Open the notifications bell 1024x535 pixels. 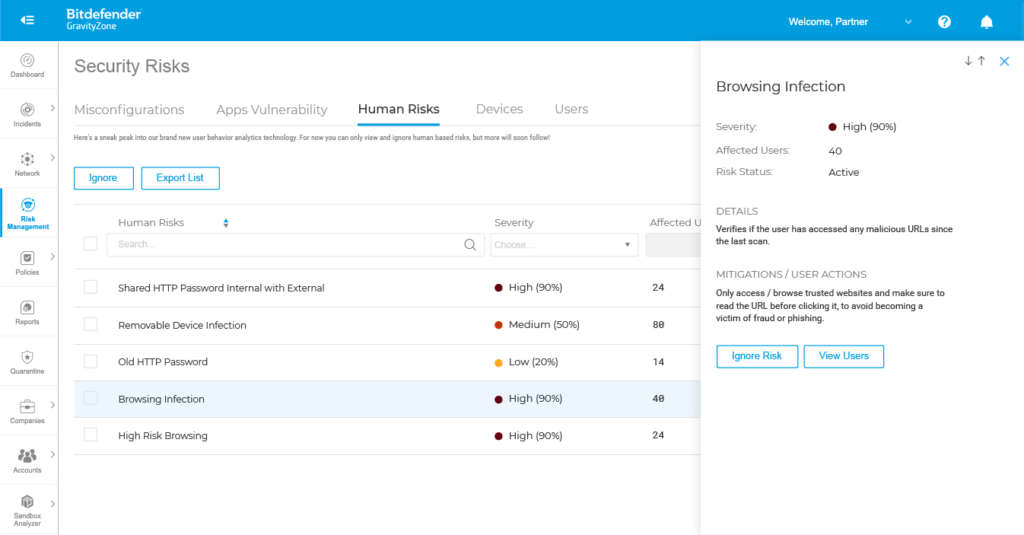[x=986, y=21]
